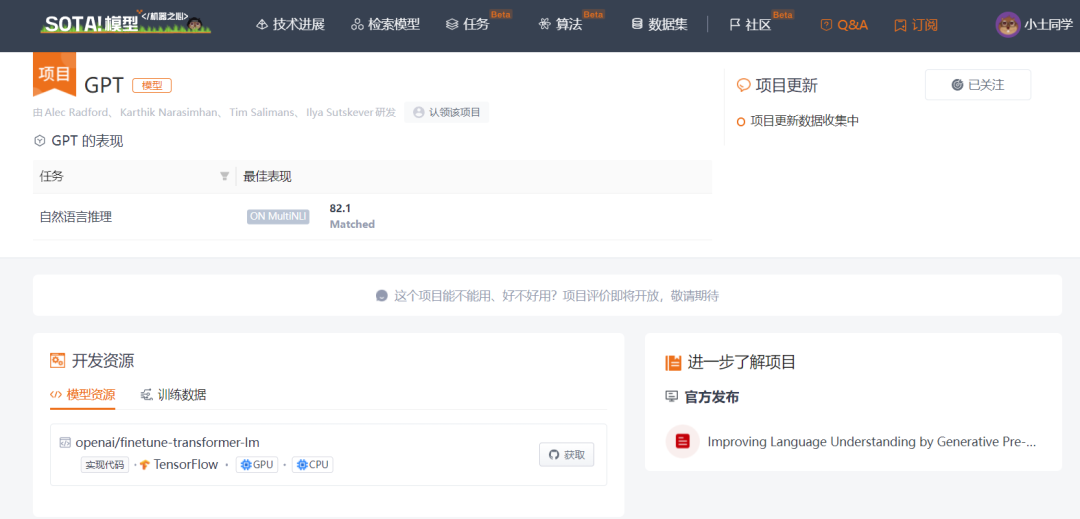Click the 获取 GitHub button
The height and width of the screenshot is (519, 1080).
566,454
